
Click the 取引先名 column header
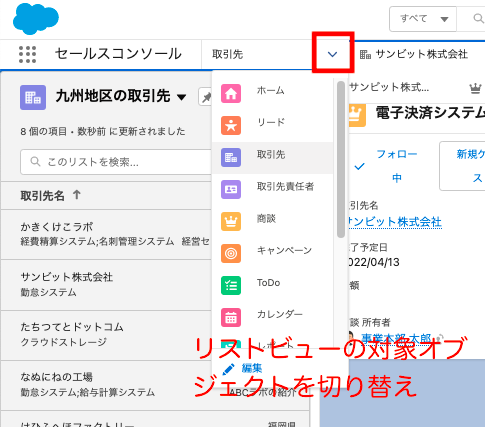click(42, 196)
